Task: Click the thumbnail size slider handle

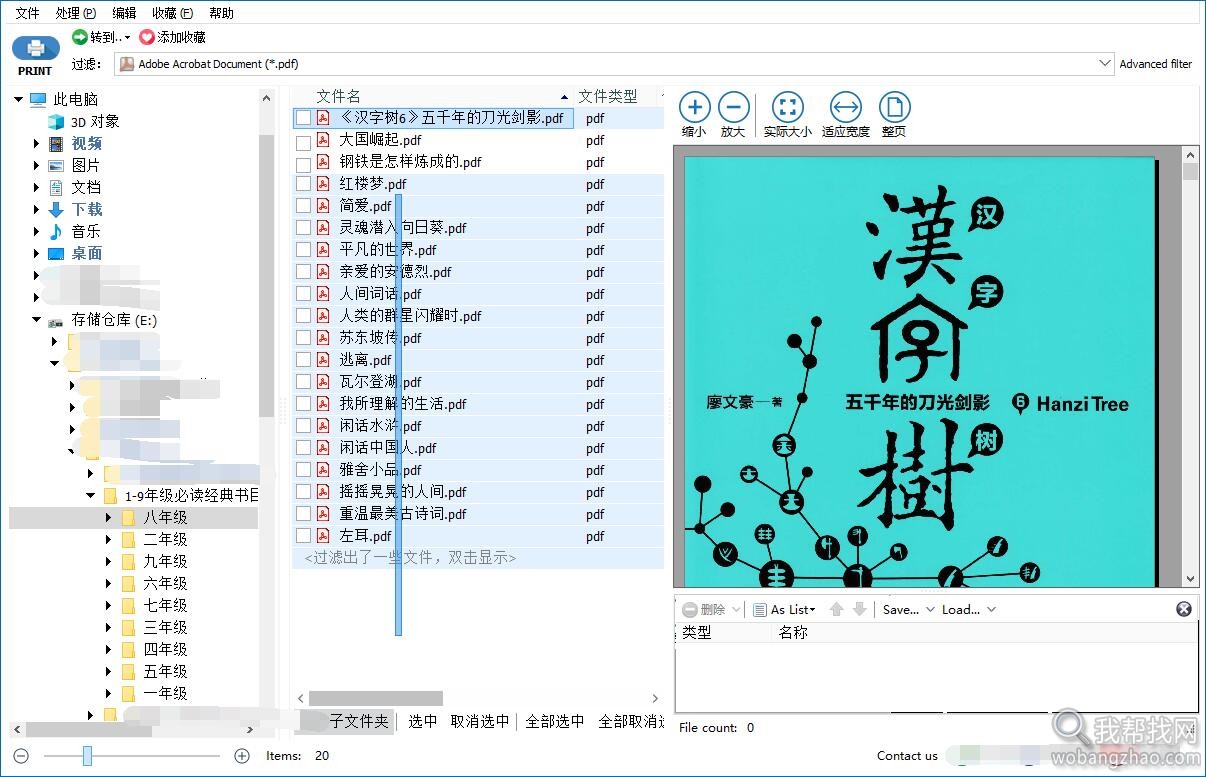Action: 87,756
